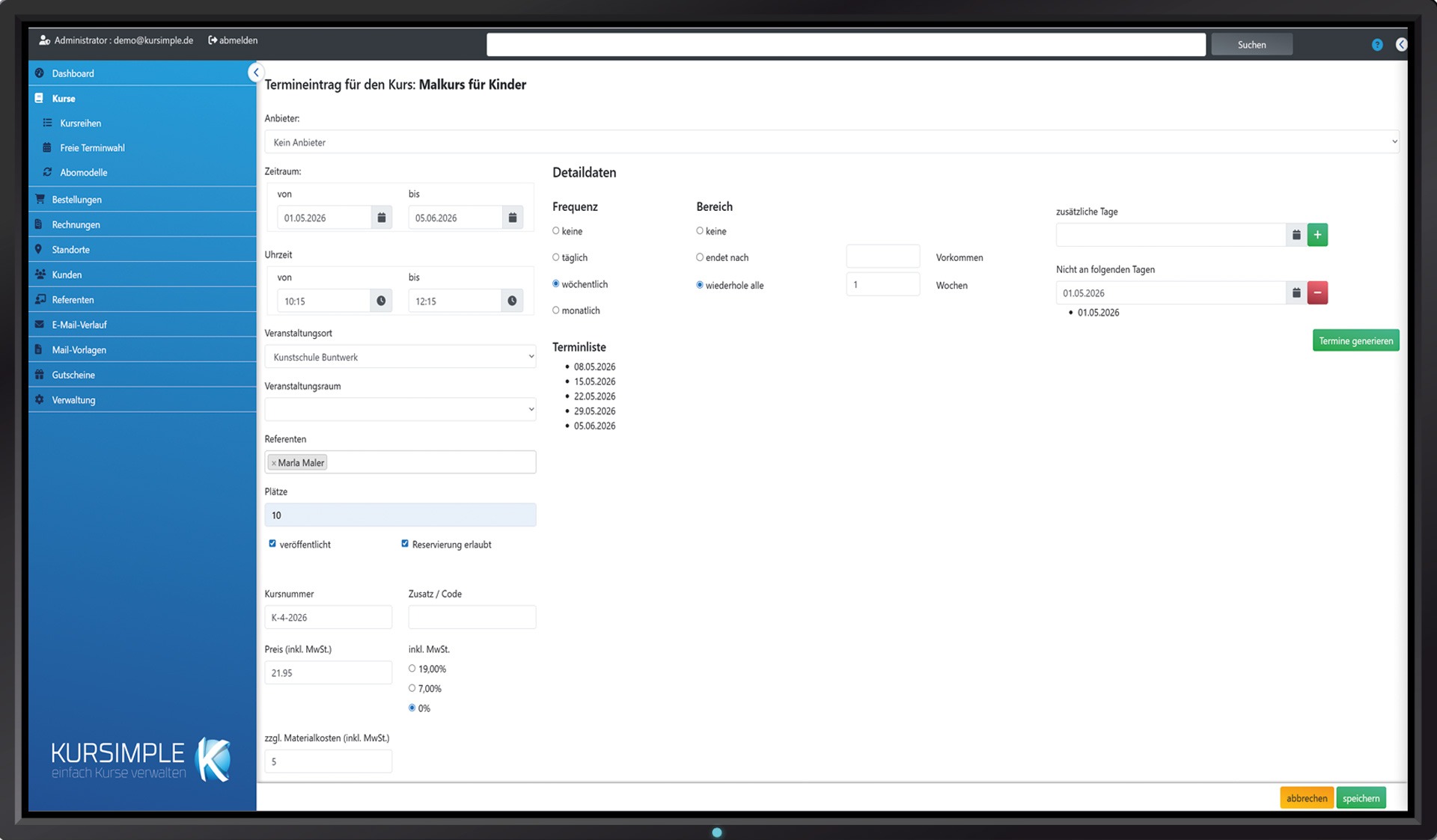The height and width of the screenshot is (840, 1437).
Task: Open Bestellungen in the sidebar menu
Action: pyautogui.click(x=76, y=200)
